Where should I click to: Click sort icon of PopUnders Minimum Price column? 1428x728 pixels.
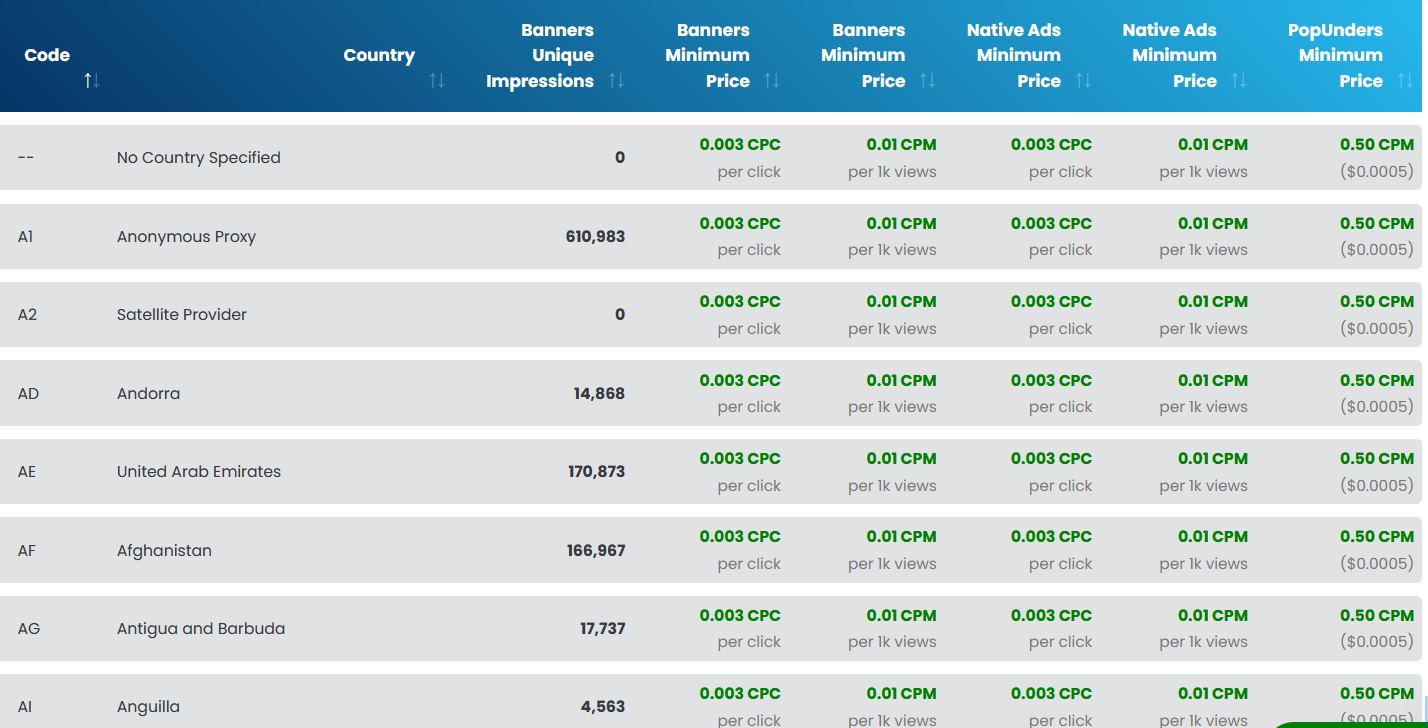tap(1405, 81)
